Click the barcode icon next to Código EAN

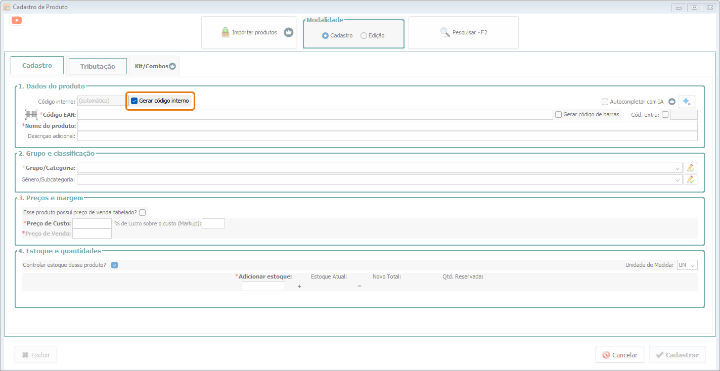31,114
